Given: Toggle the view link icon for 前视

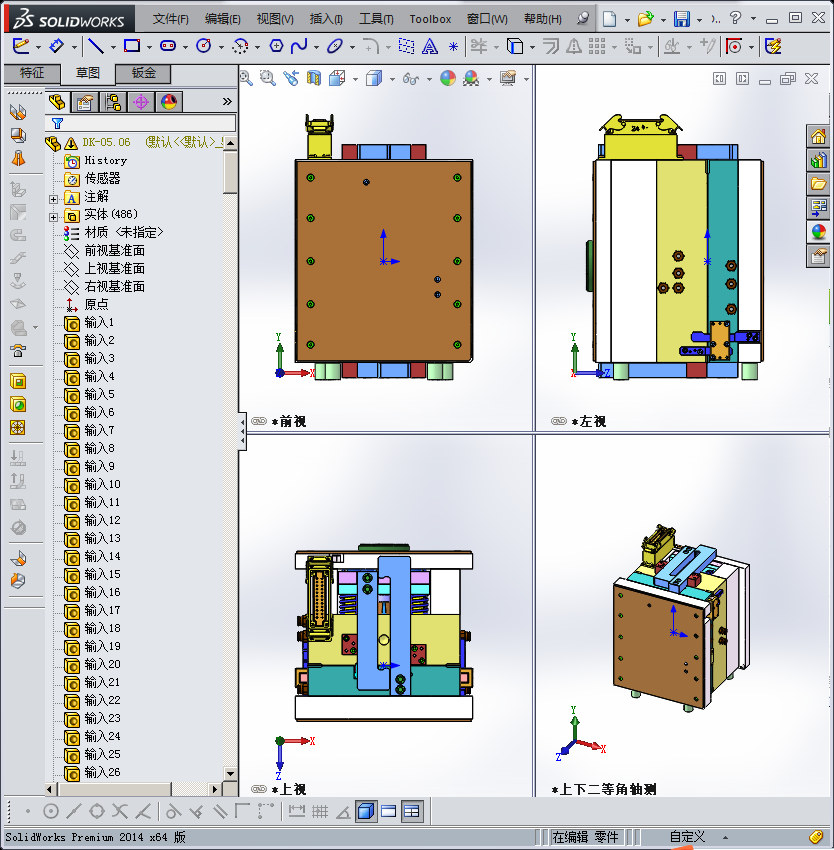Looking at the screenshot, I should click(x=259, y=421).
